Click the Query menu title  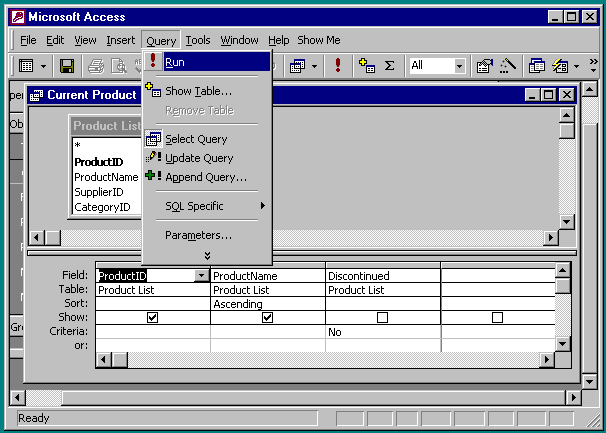tap(161, 40)
